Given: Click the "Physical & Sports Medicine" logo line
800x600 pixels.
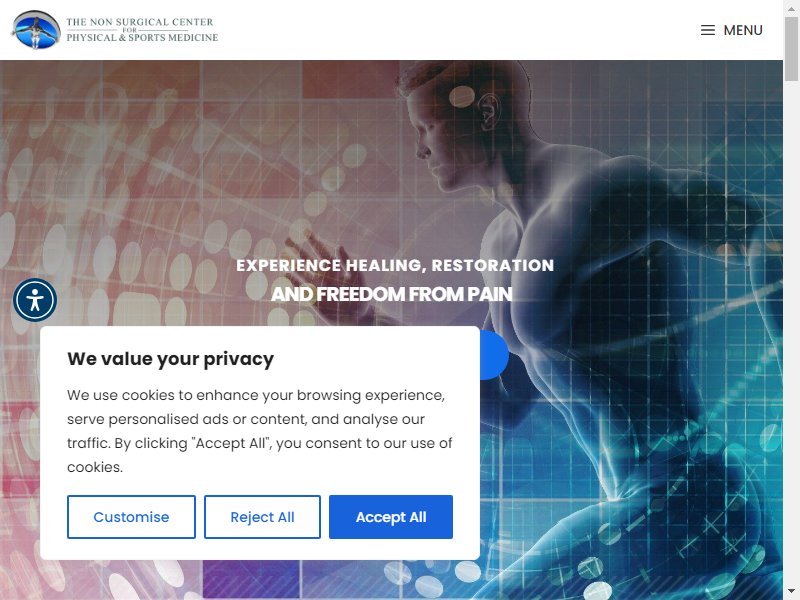Looking at the screenshot, I should pos(142,38).
